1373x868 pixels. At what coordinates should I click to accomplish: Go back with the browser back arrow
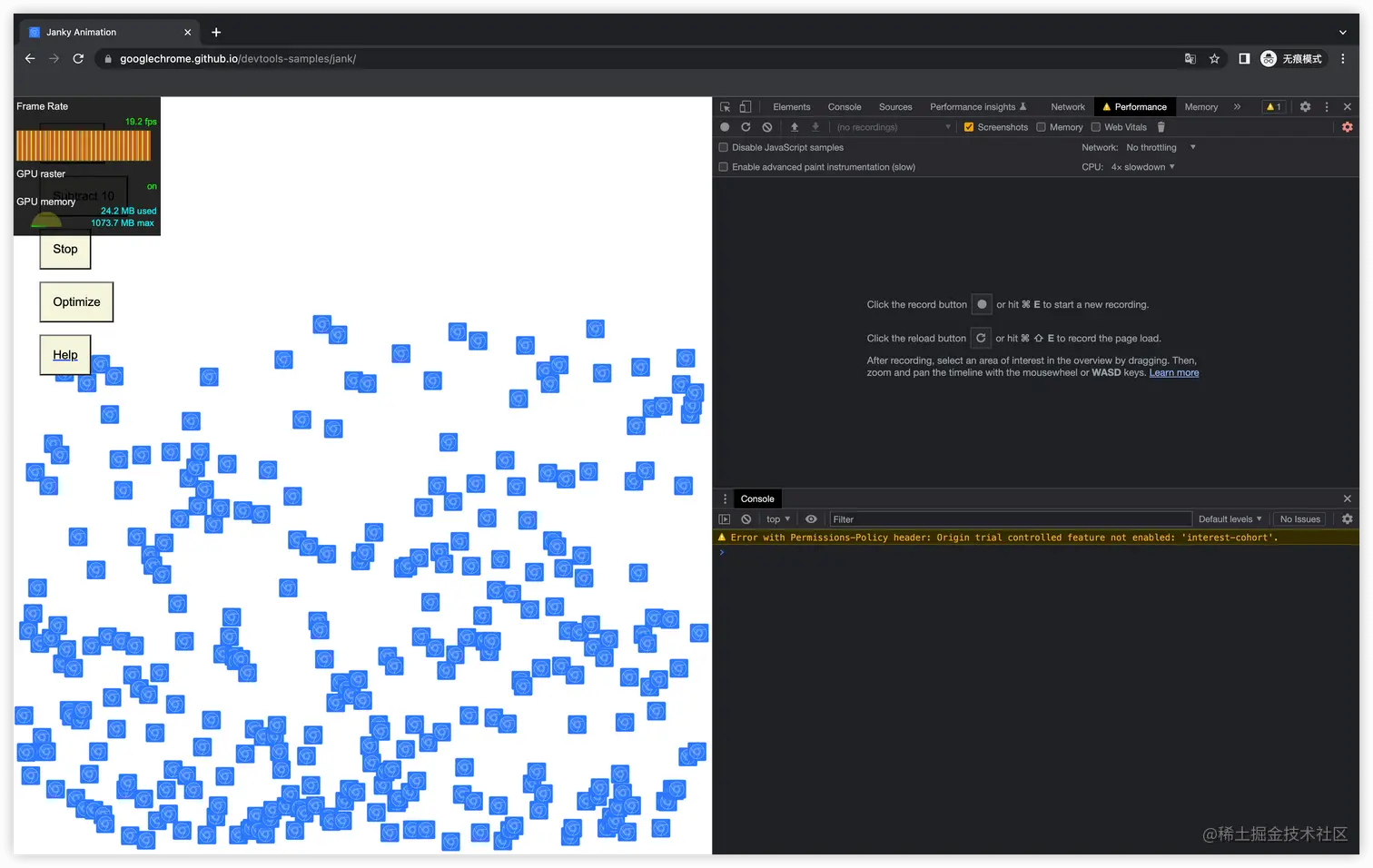30,58
